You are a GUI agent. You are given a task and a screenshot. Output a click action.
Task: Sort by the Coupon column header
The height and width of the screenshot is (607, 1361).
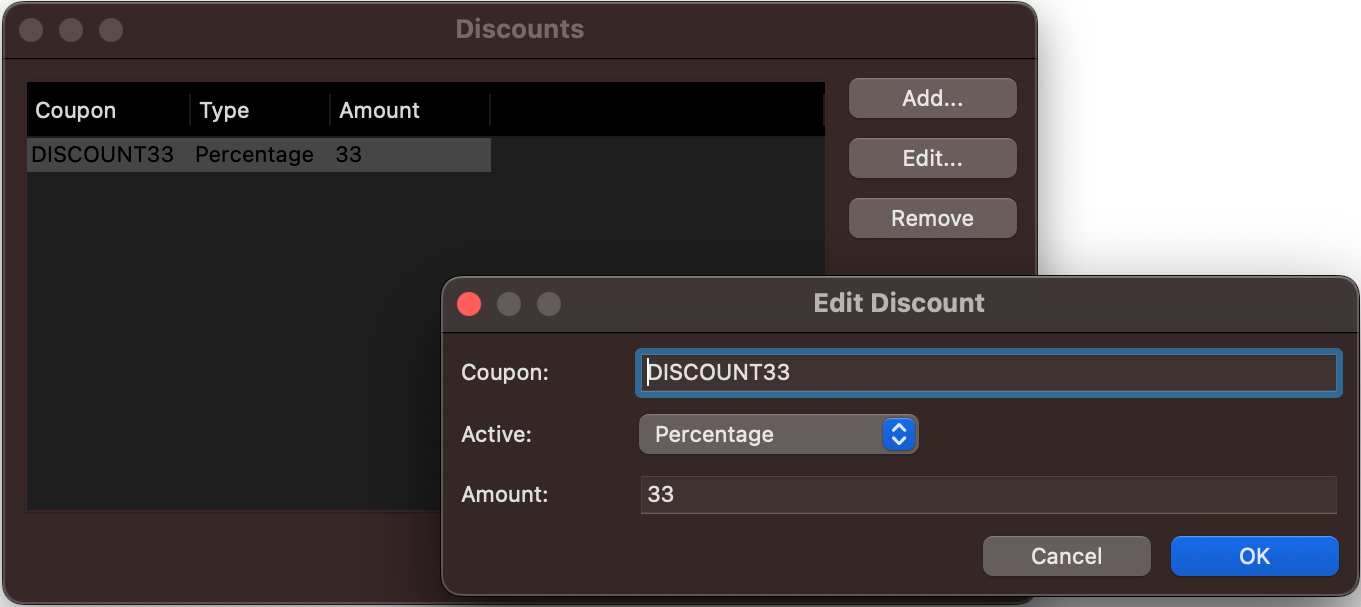click(108, 110)
